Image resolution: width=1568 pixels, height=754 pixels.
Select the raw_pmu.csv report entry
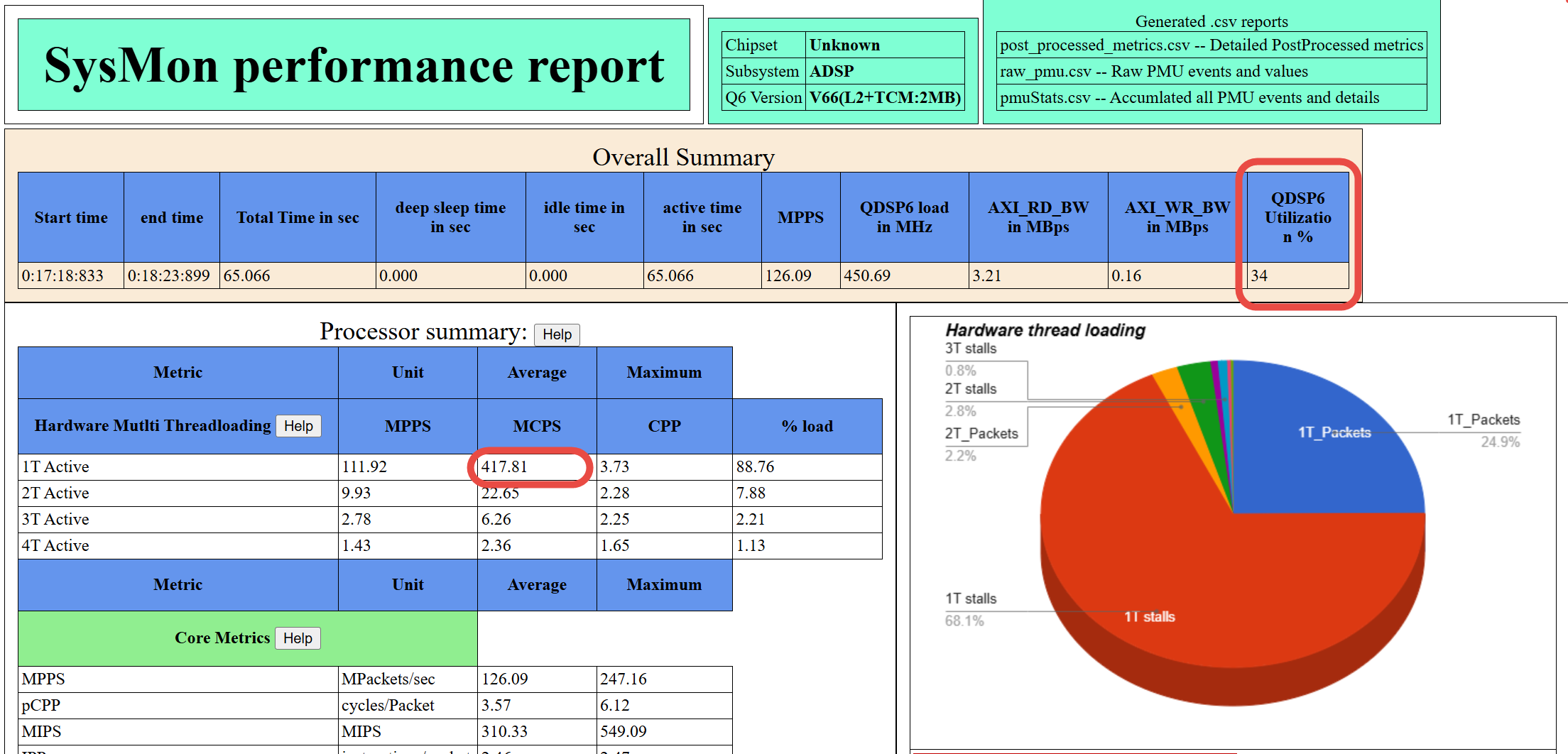click(x=1153, y=72)
